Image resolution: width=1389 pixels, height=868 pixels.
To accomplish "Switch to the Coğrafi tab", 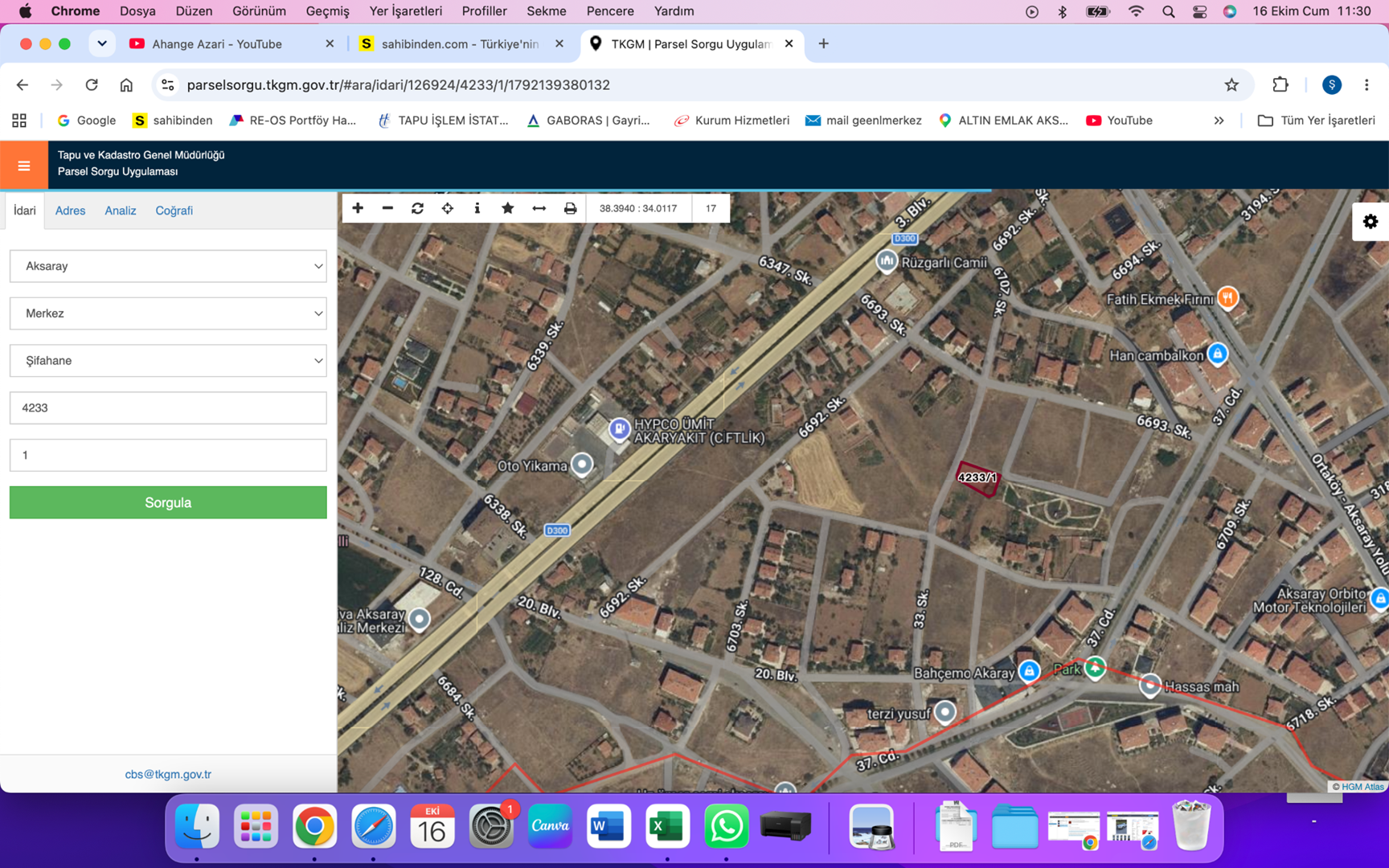I will coord(174,211).
